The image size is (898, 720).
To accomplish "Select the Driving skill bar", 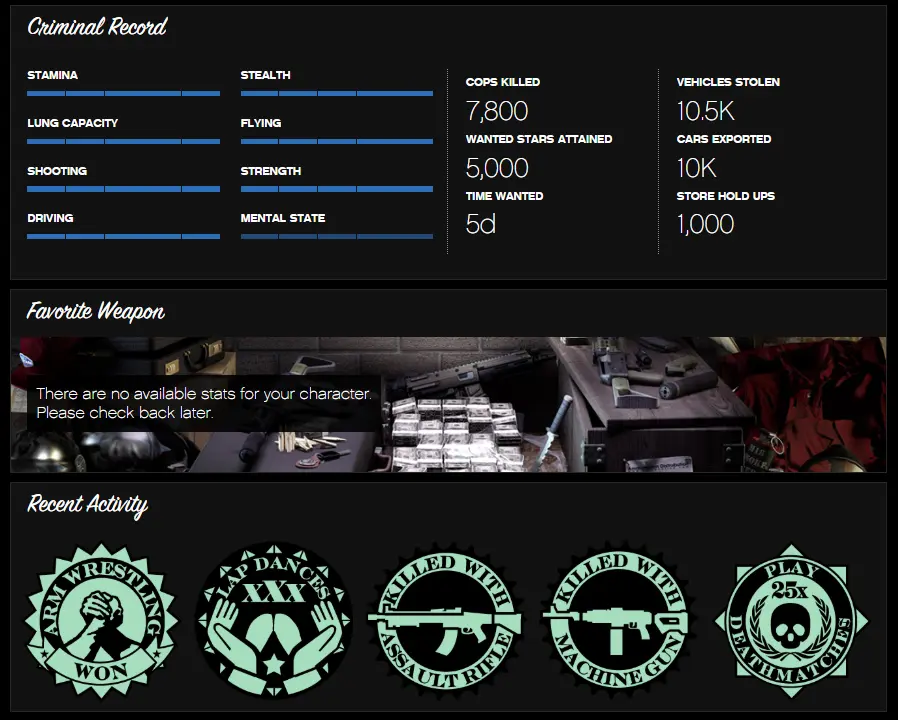I will (123, 236).
